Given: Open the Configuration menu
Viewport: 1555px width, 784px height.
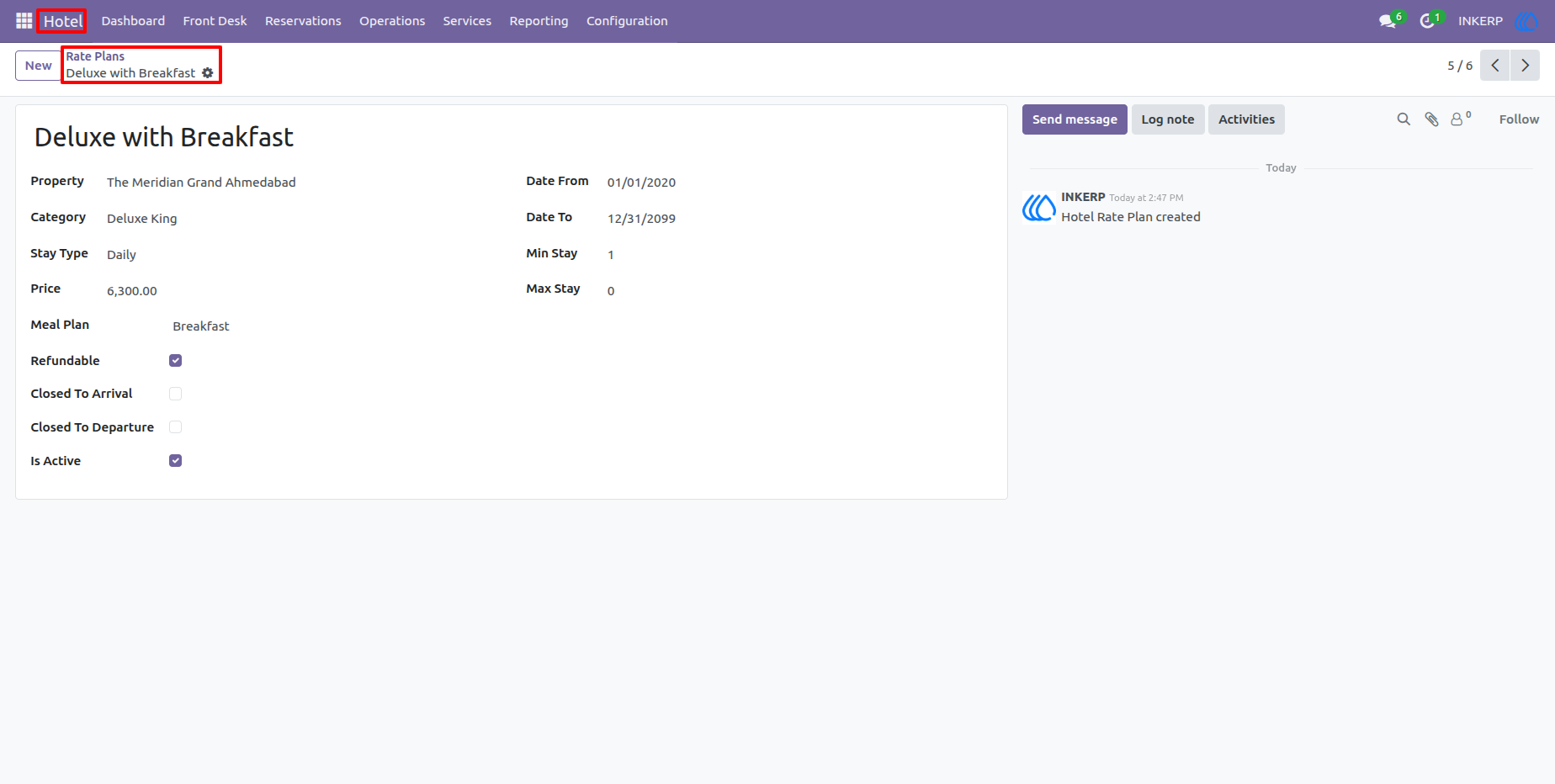Looking at the screenshot, I should pos(627,21).
